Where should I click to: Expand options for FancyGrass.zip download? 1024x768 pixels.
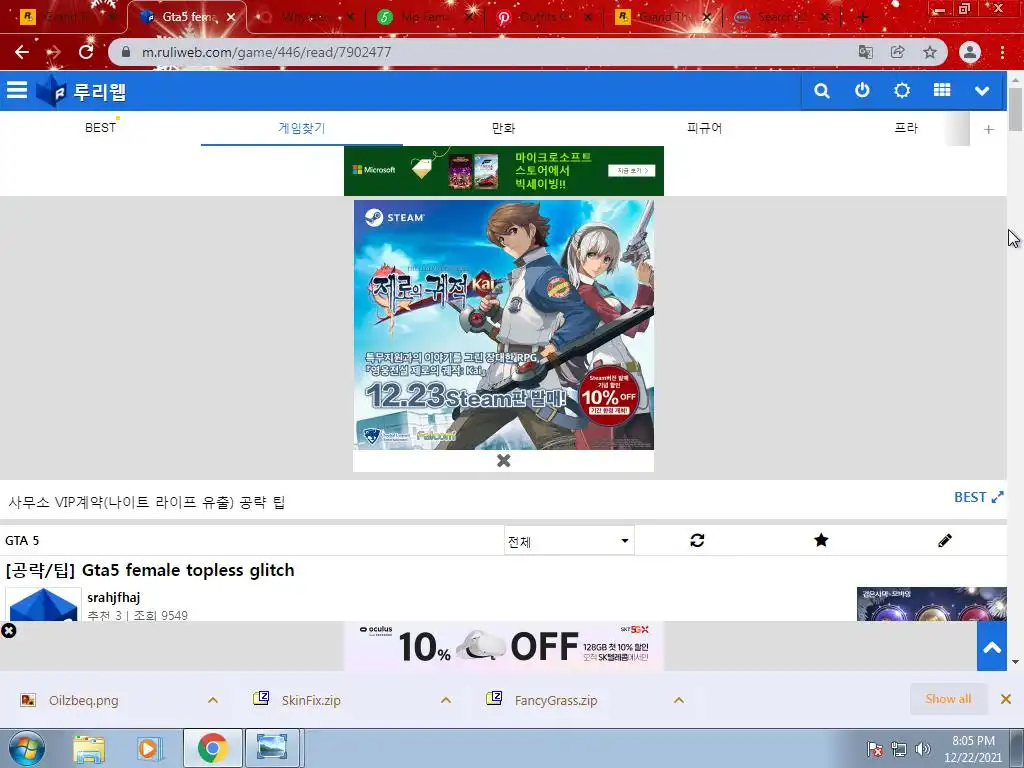point(679,700)
